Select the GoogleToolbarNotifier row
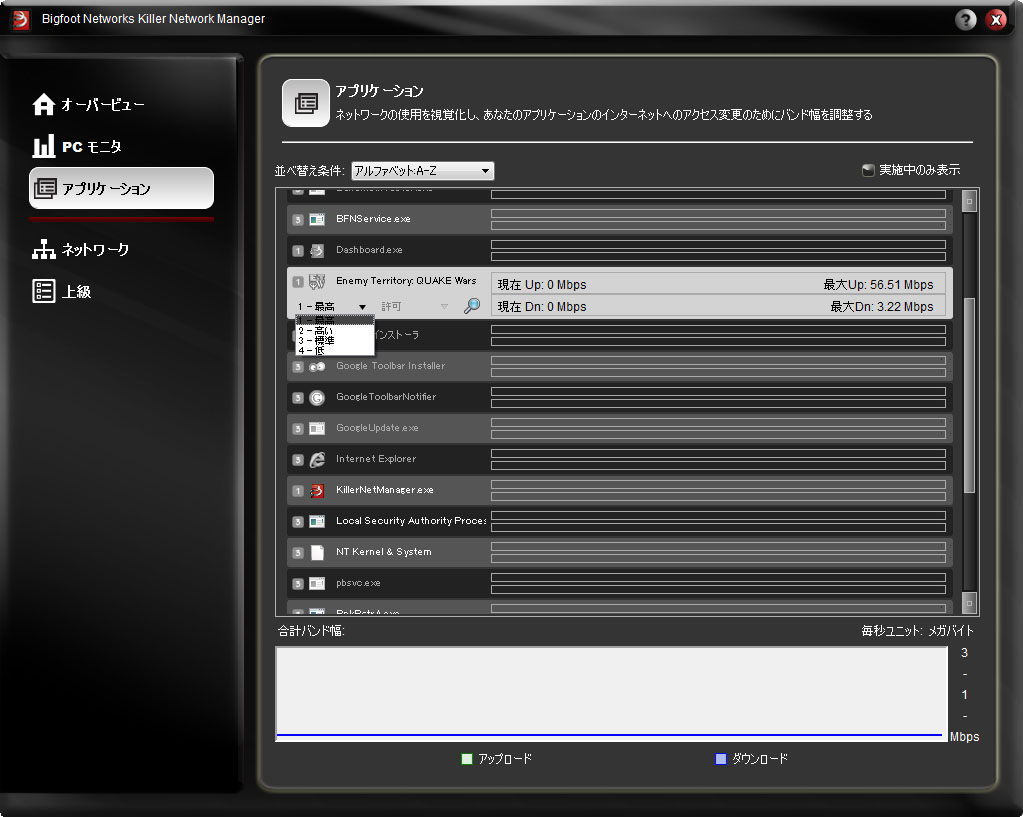The width and height of the screenshot is (1023, 817). click(620, 397)
